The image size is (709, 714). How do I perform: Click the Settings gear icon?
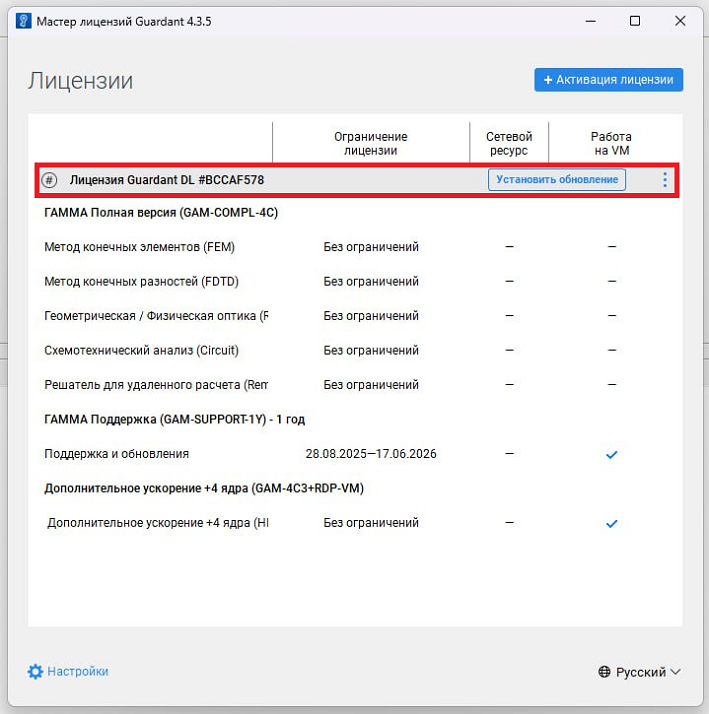(x=36, y=672)
